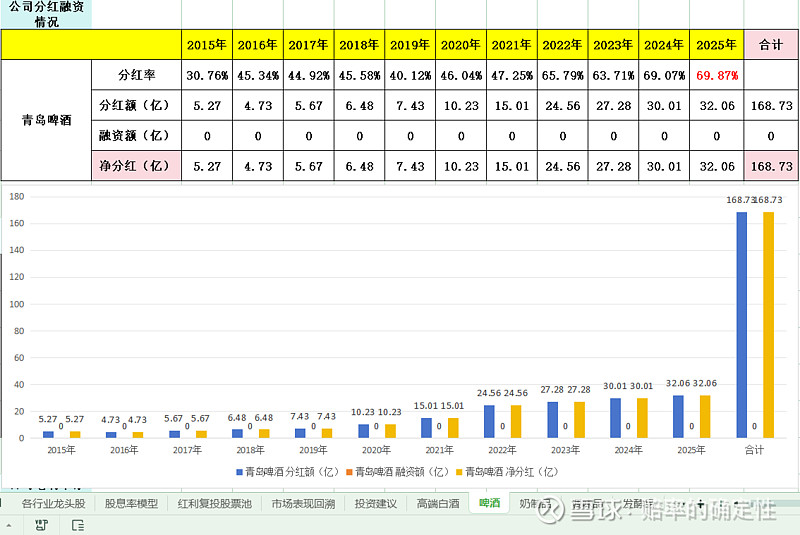Select 10.23 in the 分红额 row
This screenshot has height=535, width=800.
pyautogui.click(x=461, y=106)
